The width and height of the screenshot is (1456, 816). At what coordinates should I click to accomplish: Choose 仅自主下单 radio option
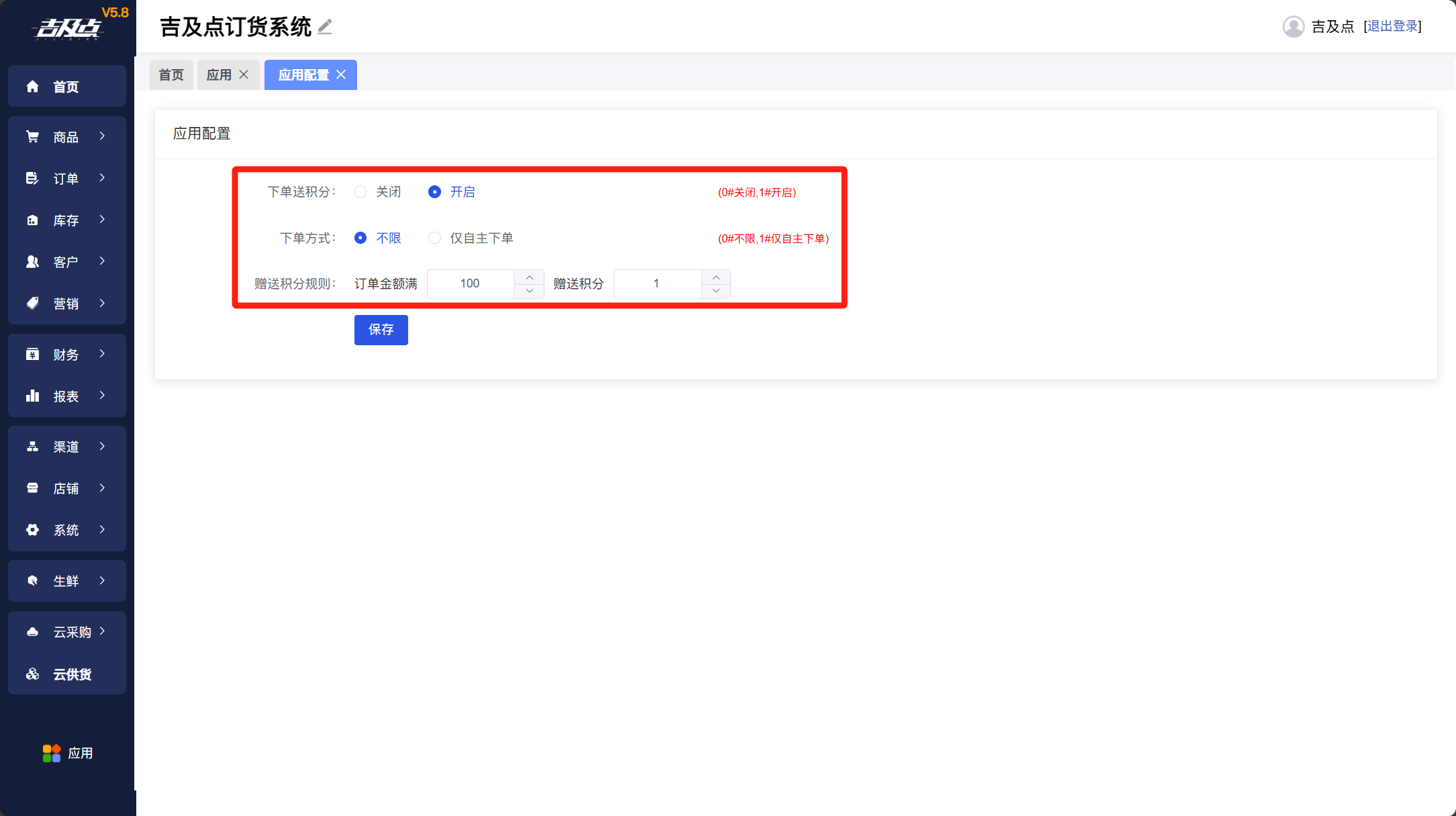(435, 238)
